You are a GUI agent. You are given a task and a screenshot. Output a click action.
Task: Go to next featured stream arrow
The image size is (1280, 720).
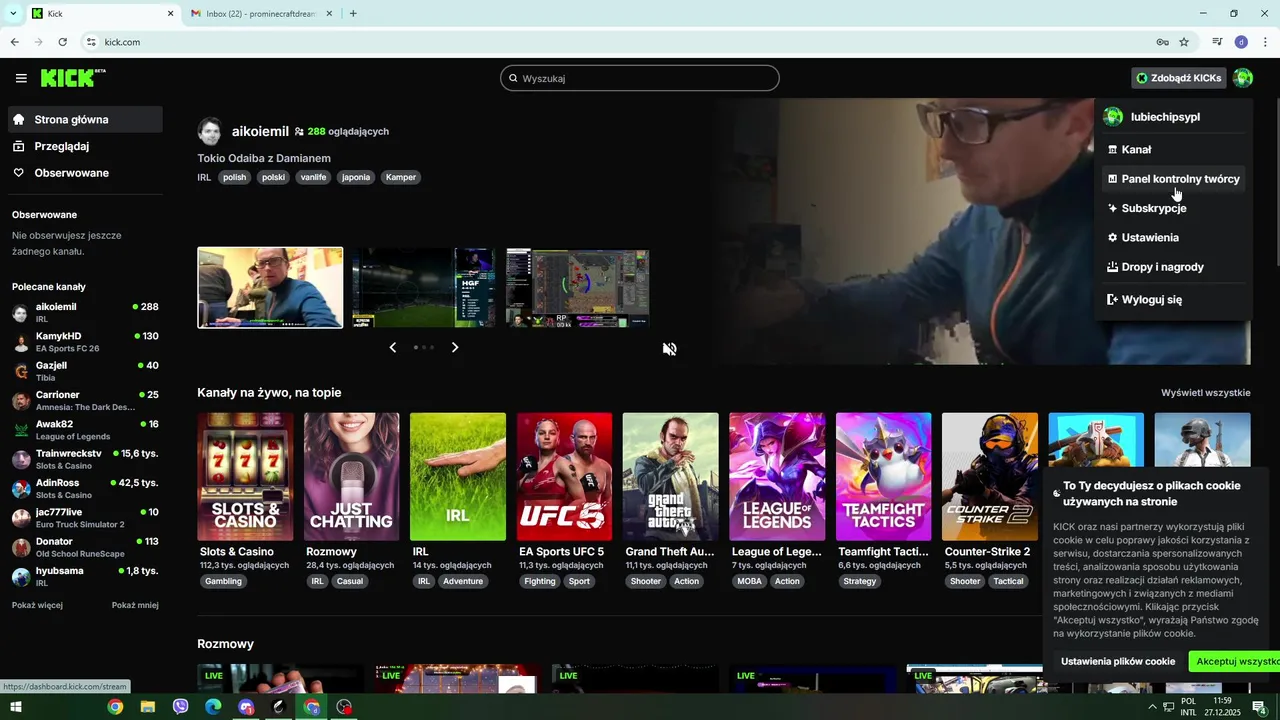coord(455,347)
